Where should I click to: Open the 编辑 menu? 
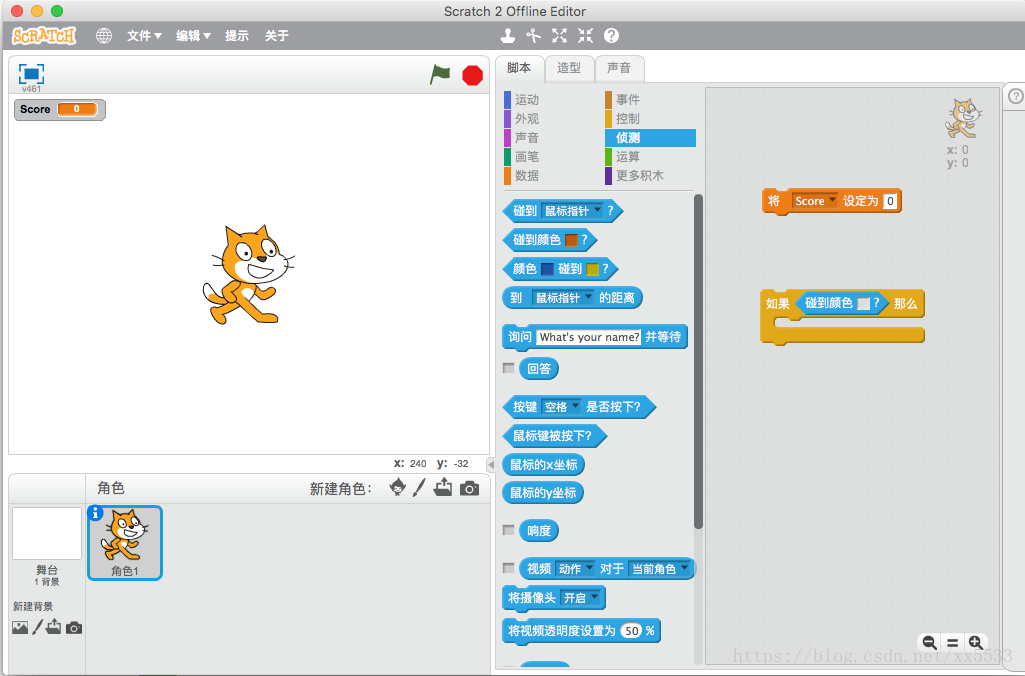click(193, 35)
